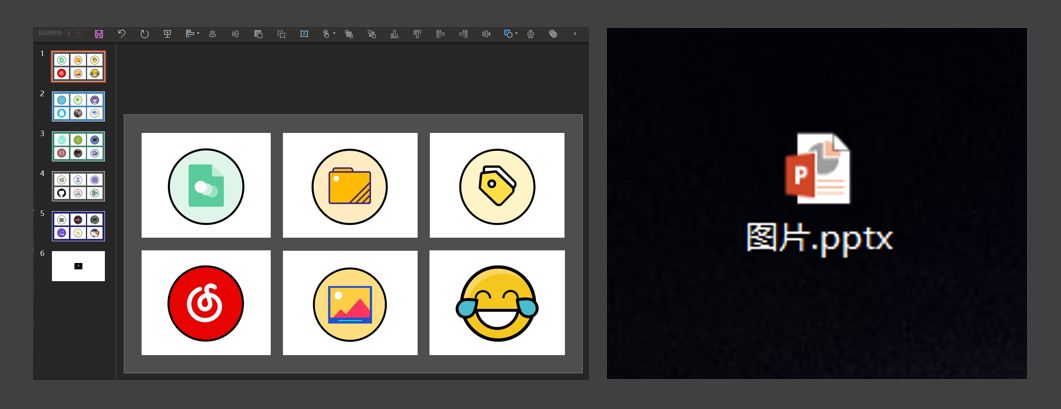Select slide 1 thumbnail
1061x409 pixels.
click(78, 66)
